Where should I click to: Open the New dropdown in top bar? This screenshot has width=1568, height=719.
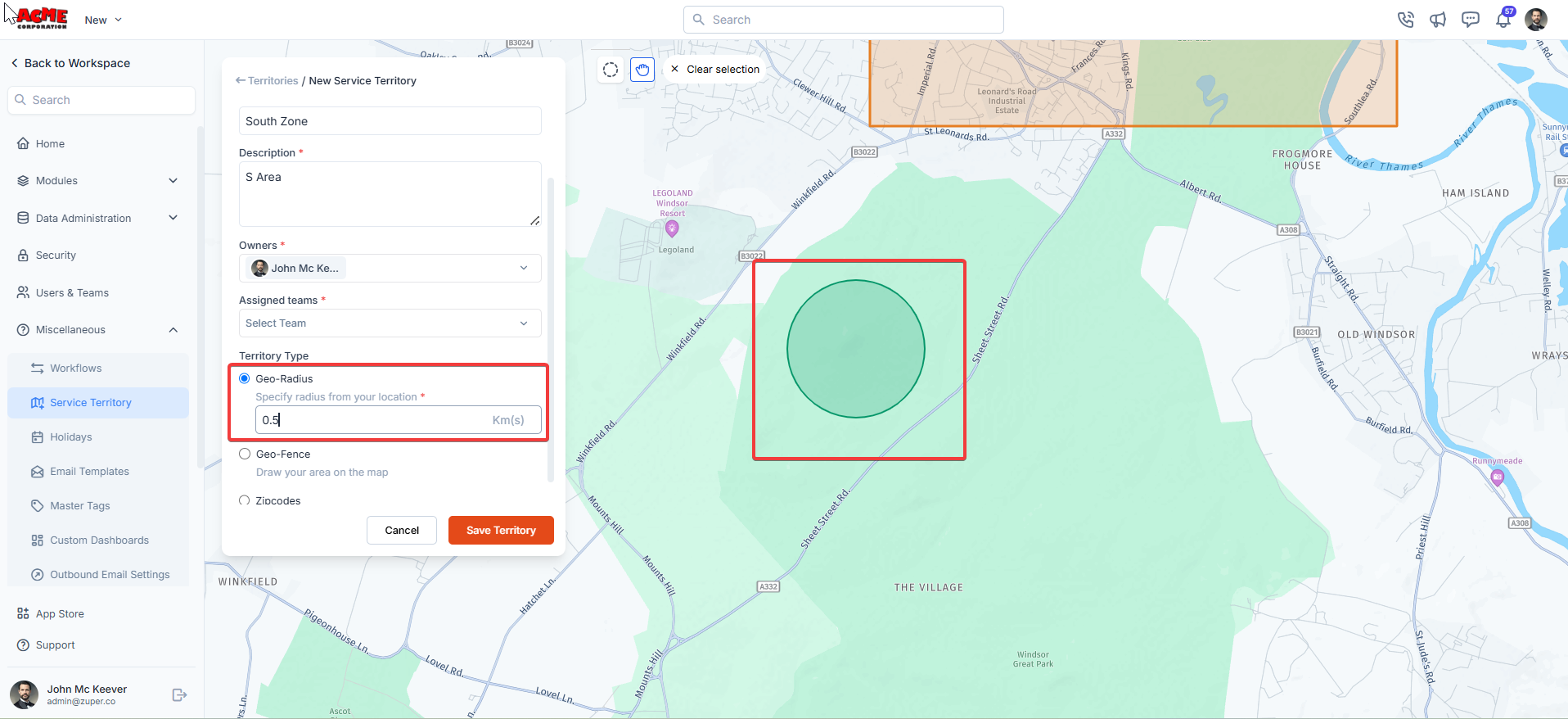(103, 20)
